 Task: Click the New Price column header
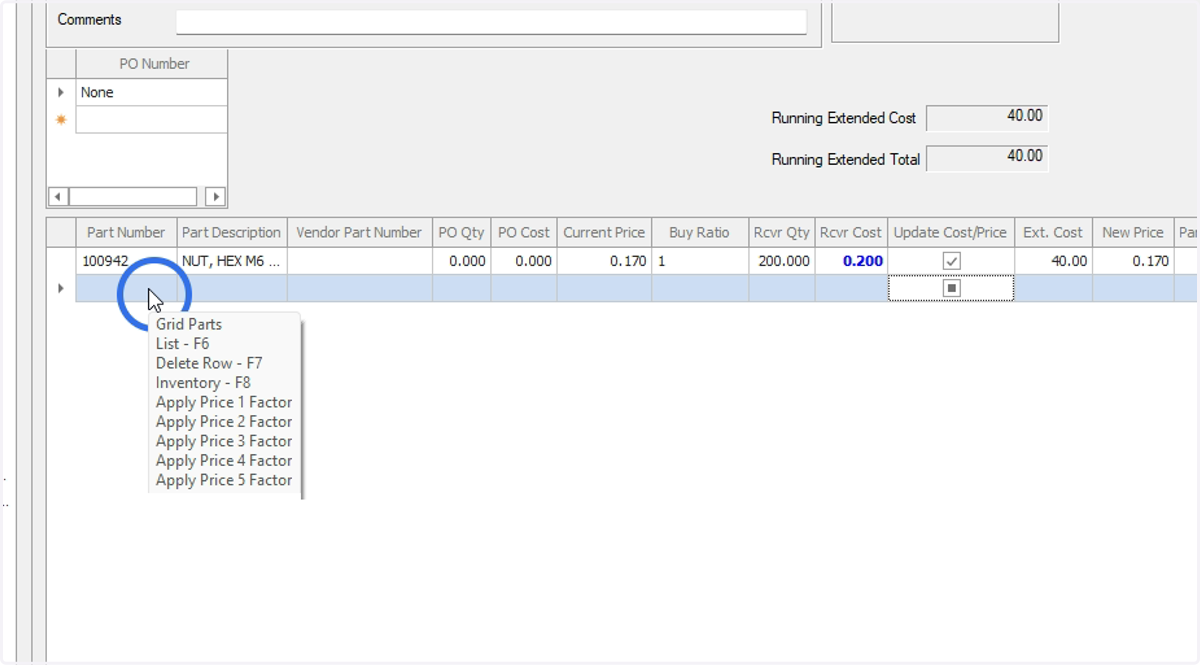click(x=1134, y=232)
